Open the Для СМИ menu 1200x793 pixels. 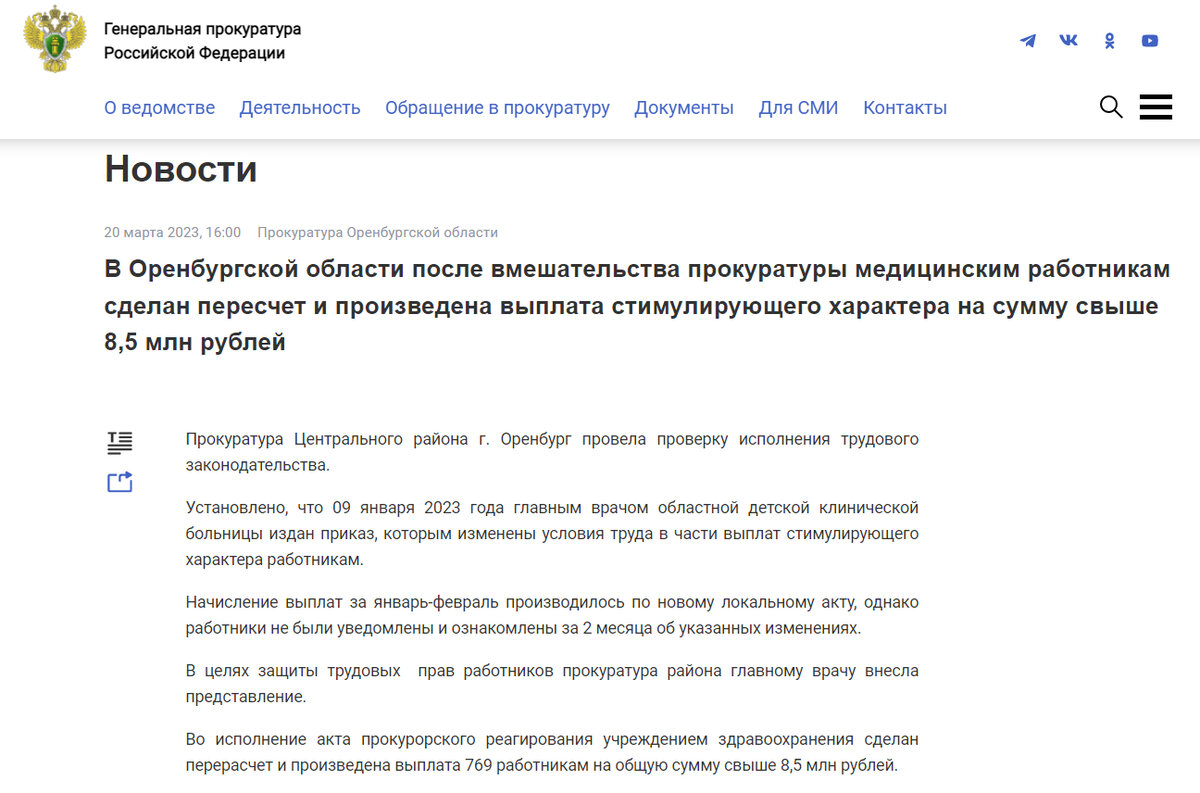(798, 107)
